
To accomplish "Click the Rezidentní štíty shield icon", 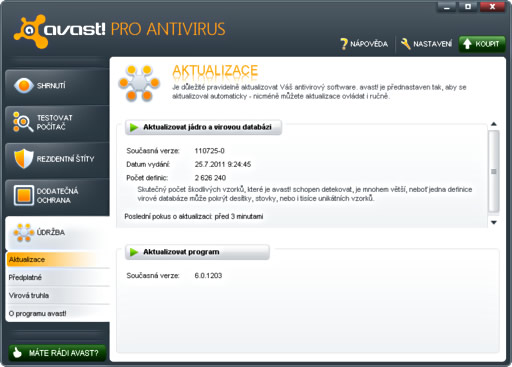I will [x=24, y=158].
